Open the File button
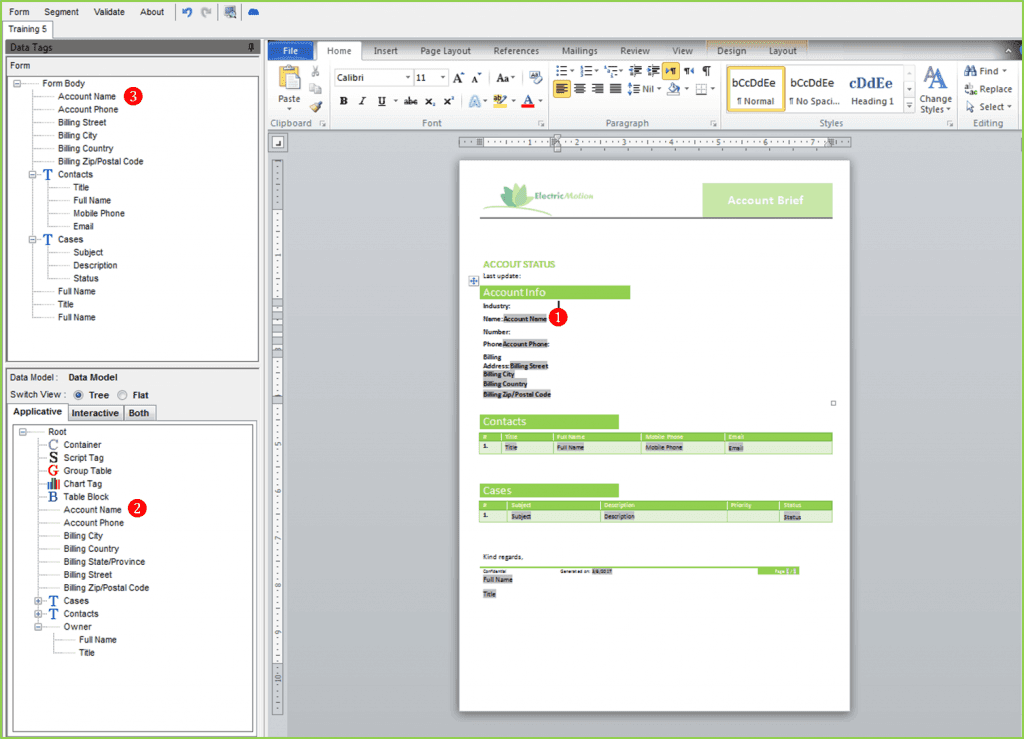The height and width of the screenshot is (739, 1024). coord(291,51)
